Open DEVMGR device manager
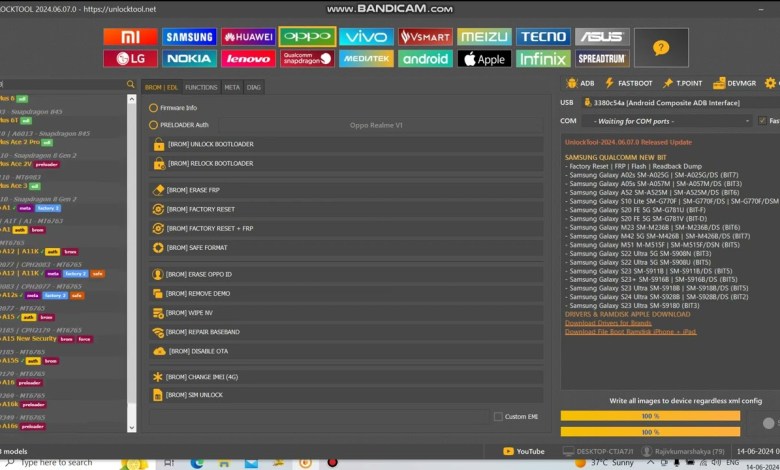Image resolution: width=780 pixels, height=470 pixels. tap(734, 83)
